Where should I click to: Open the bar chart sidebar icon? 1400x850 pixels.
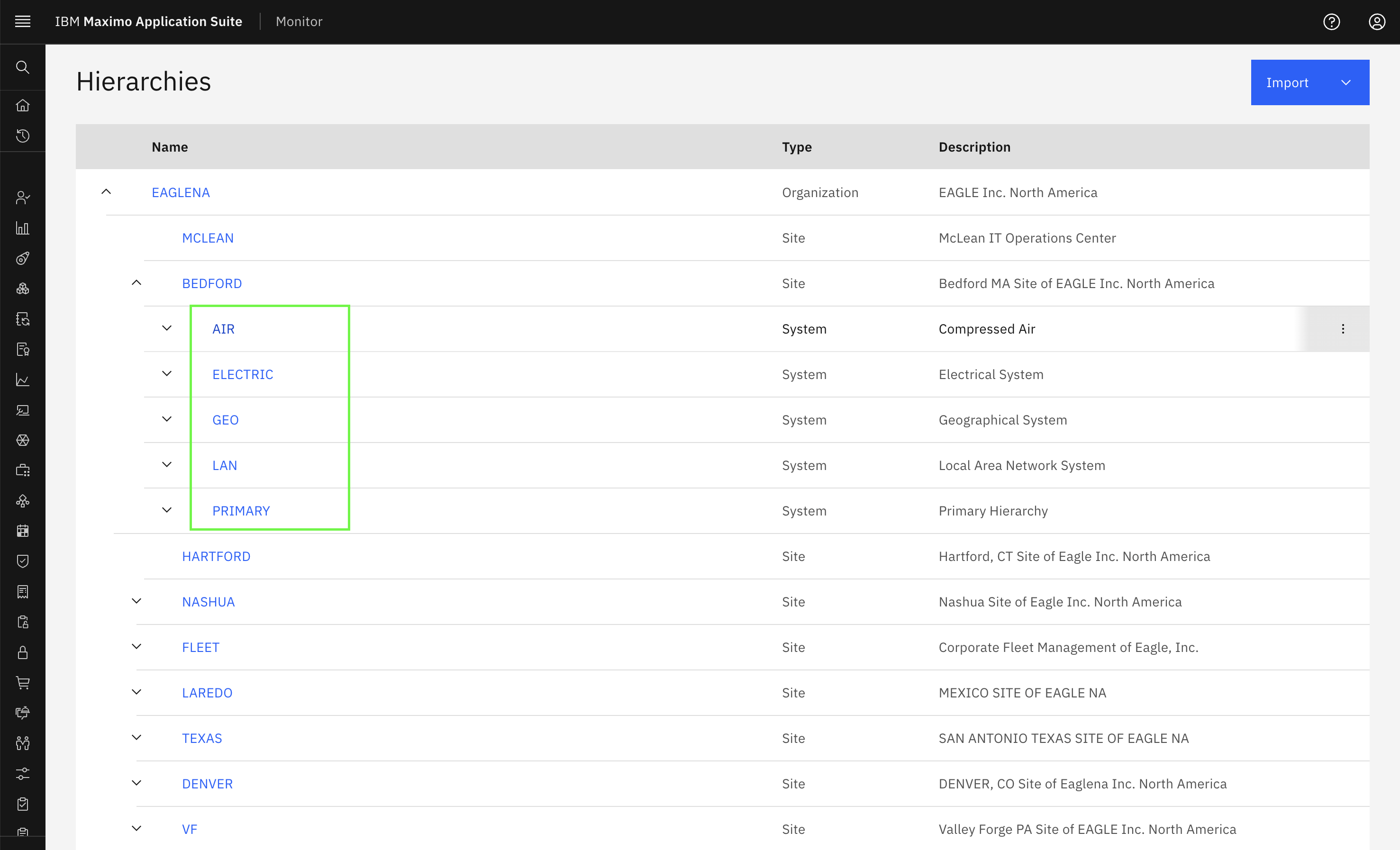coord(23,228)
